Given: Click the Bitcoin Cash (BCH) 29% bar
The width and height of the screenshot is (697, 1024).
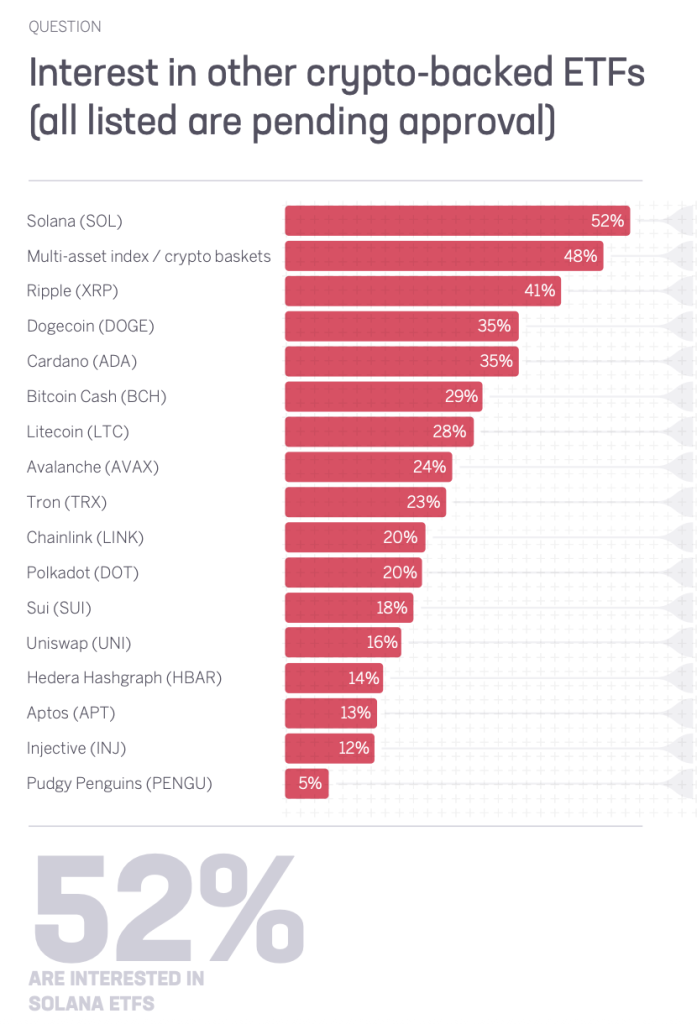Looking at the screenshot, I should pyautogui.click(x=383, y=397).
